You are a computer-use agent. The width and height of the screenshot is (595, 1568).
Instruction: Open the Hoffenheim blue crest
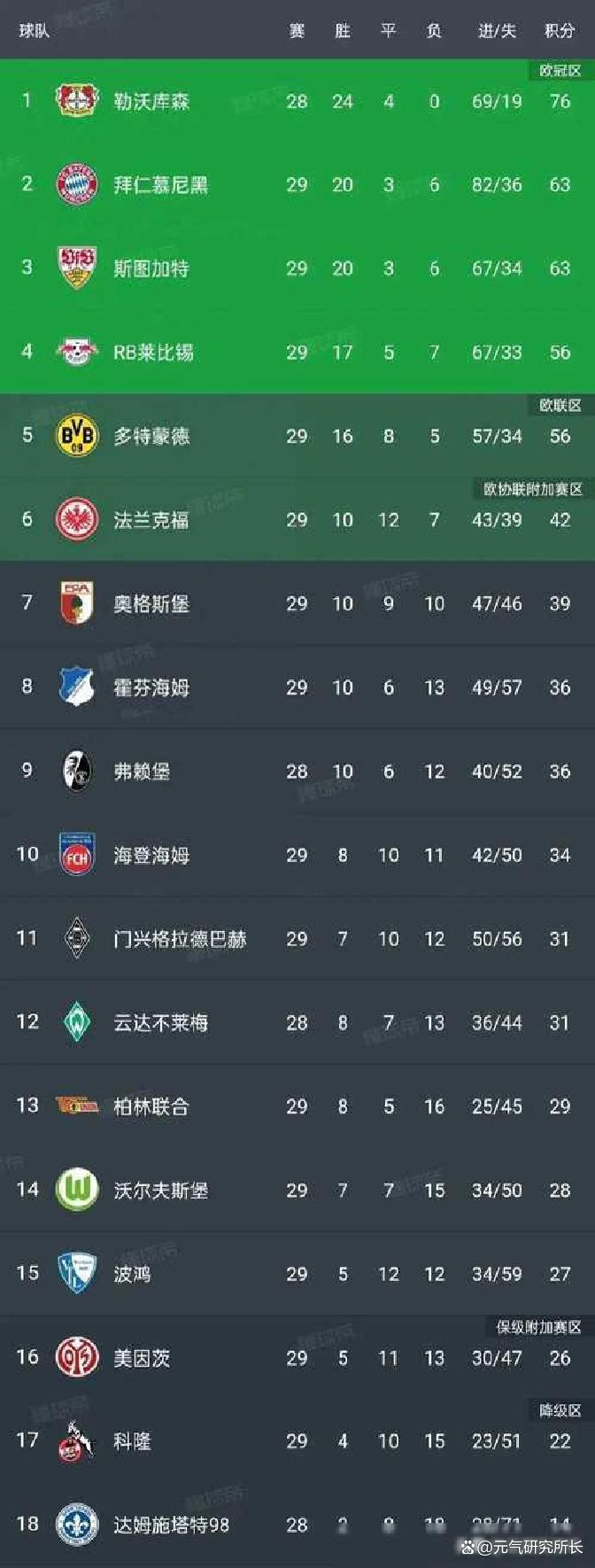(x=77, y=687)
